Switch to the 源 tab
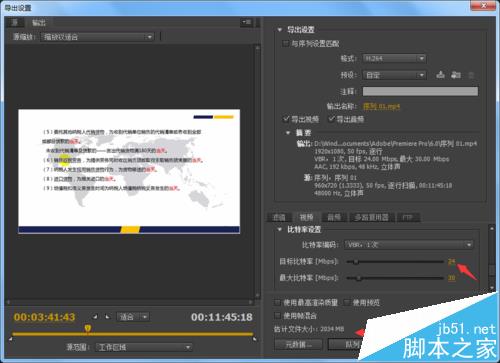 coord(15,22)
